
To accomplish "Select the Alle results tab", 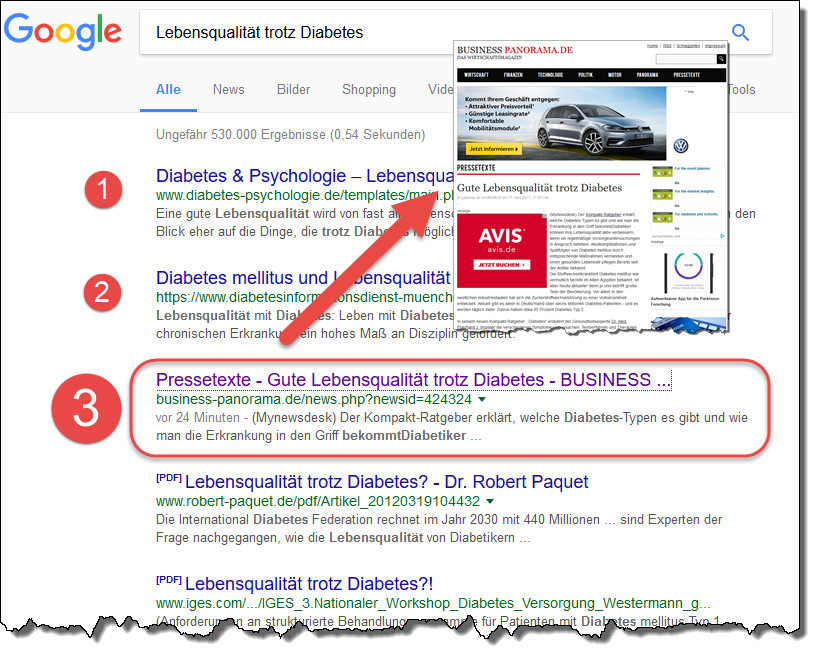I will pos(168,89).
